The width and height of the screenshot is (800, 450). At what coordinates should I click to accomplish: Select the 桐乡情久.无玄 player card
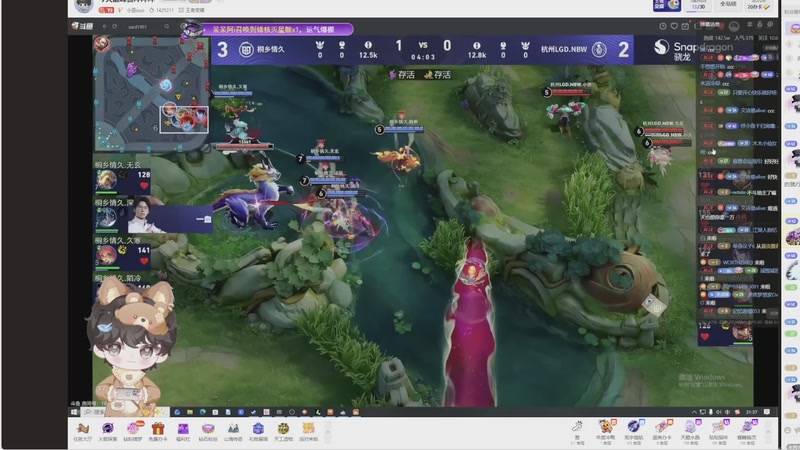[122, 177]
